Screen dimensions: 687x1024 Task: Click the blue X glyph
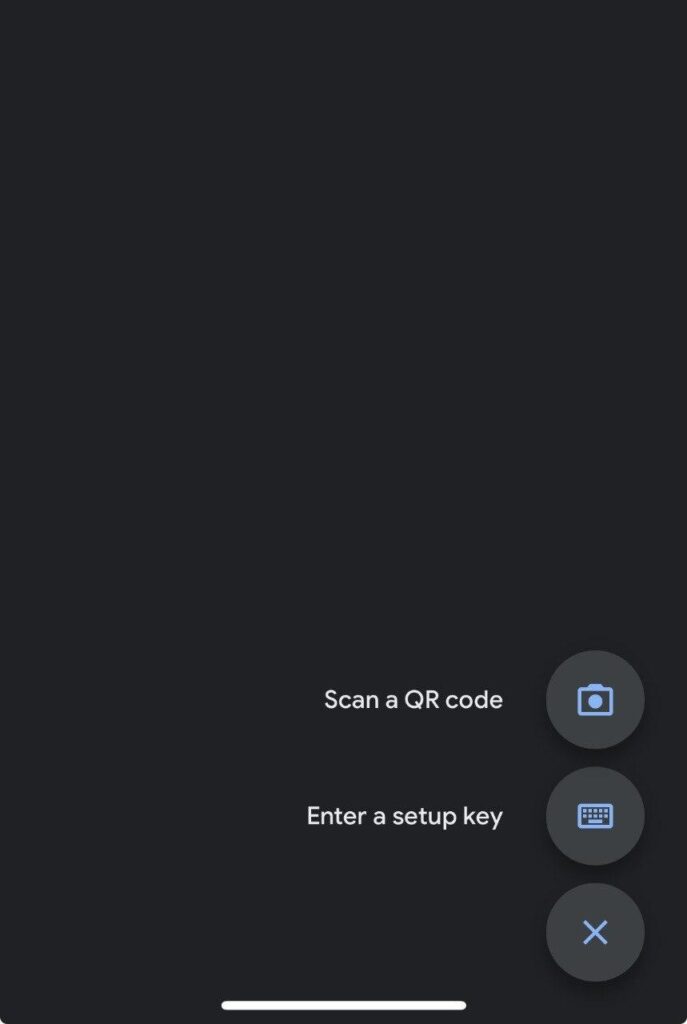[595, 933]
